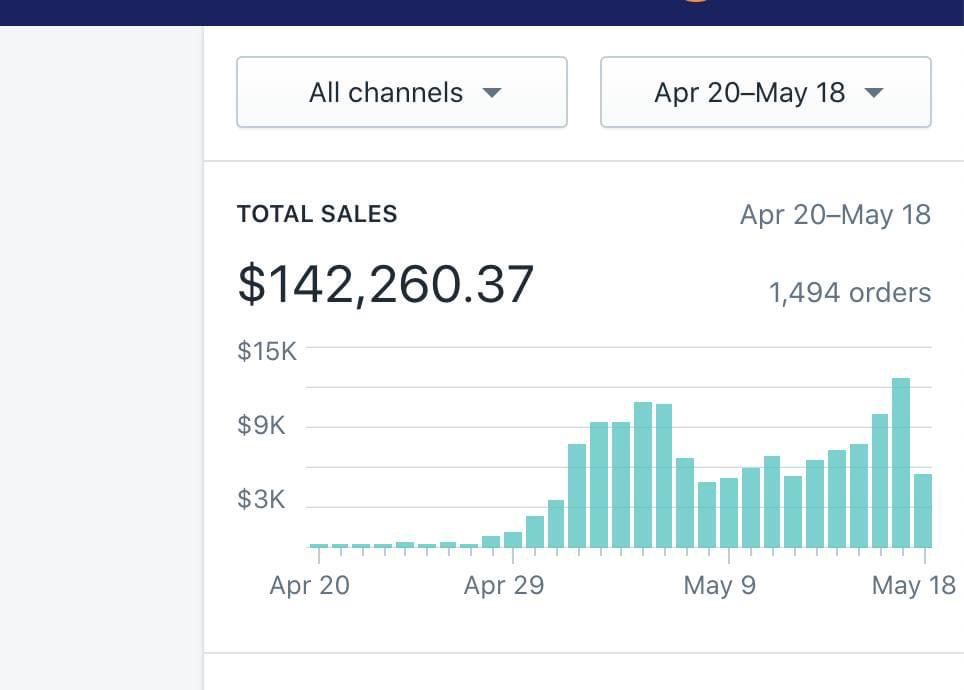964x690 pixels.
Task: Open the Apr 20–May 18 date range dropdown
Action: 765,92
